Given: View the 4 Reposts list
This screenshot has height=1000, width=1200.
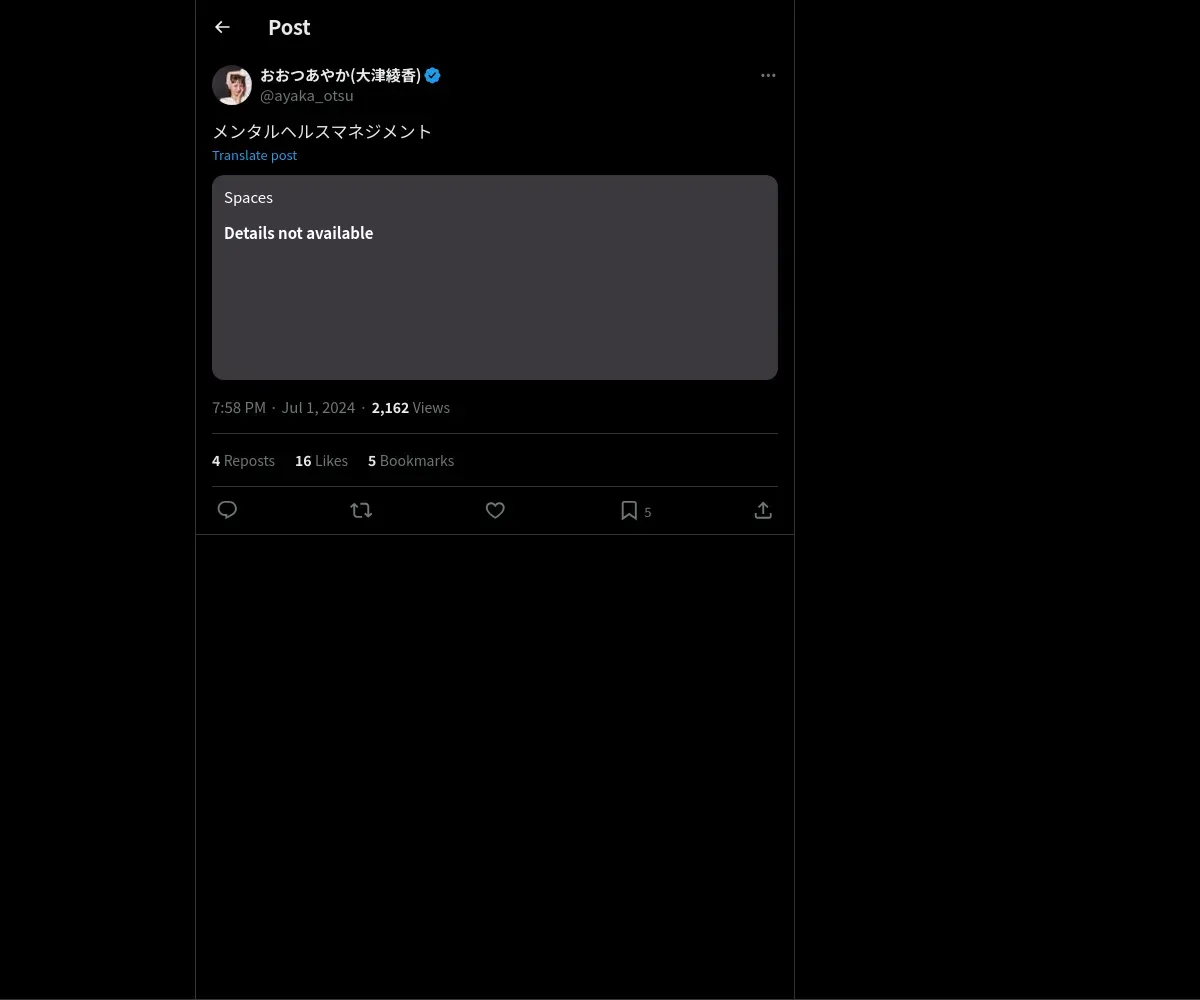Looking at the screenshot, I should [x=243, y=461].
